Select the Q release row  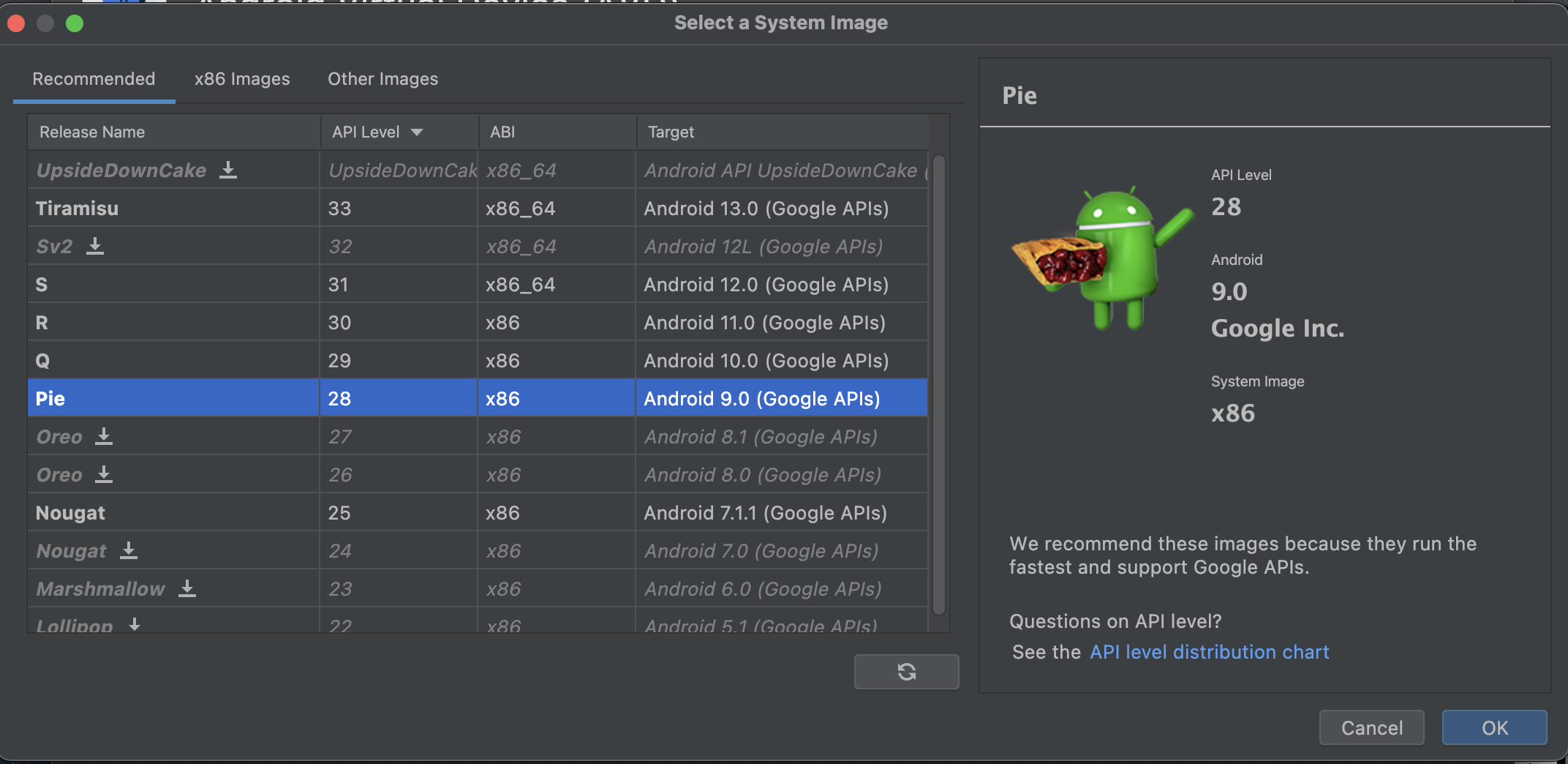[x=478, y=361]
